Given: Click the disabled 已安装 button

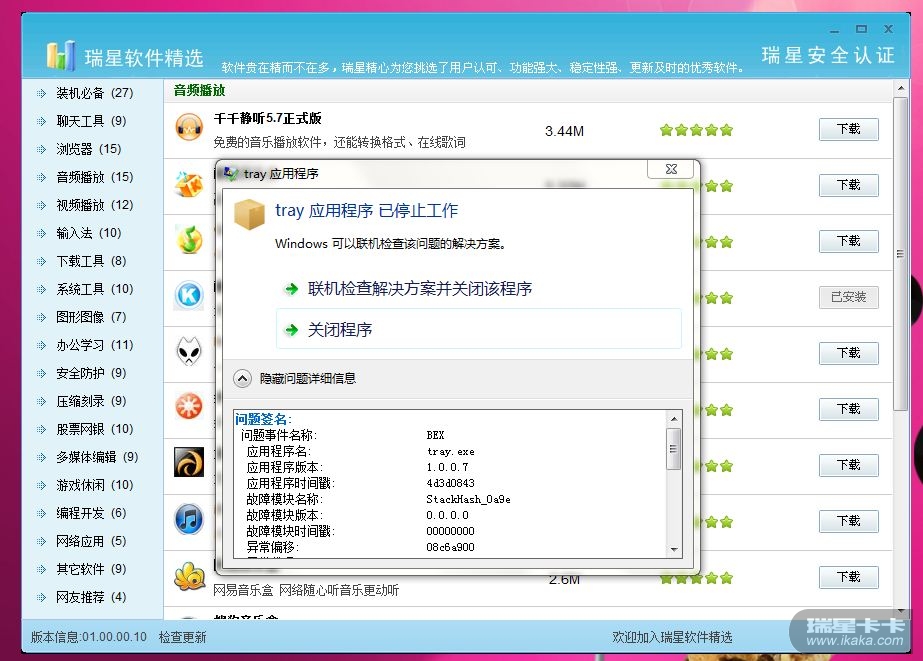Looking at the screenshot, I should (848, 297).
